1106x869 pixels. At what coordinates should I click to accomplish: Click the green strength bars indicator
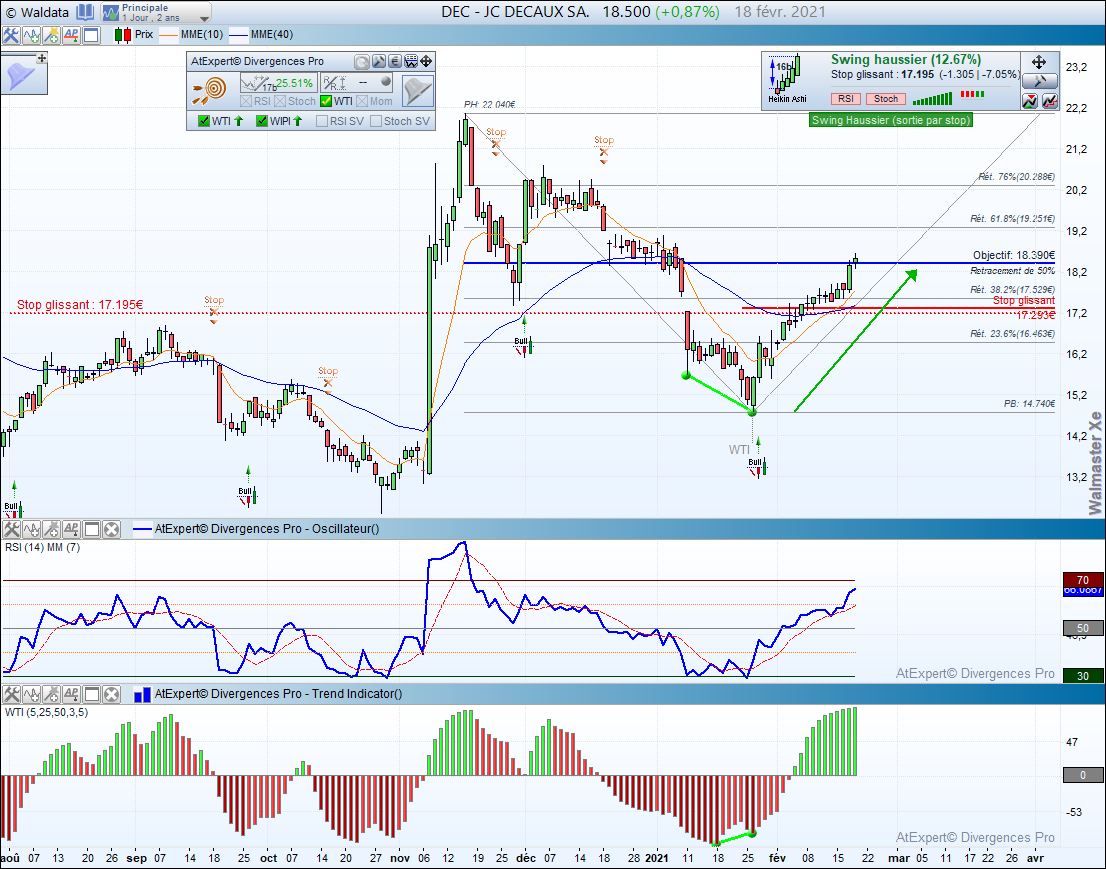click(x=932, y=99)
